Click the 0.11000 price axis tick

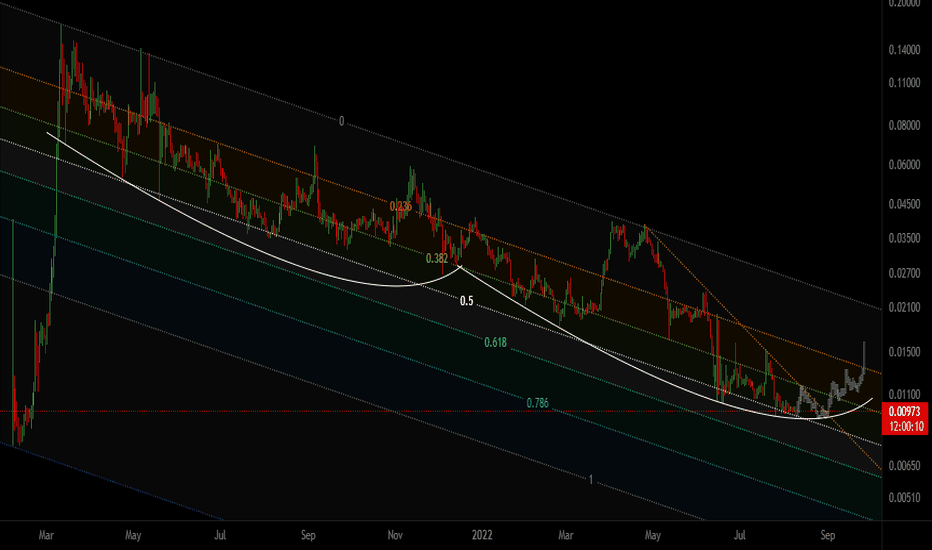905,83
